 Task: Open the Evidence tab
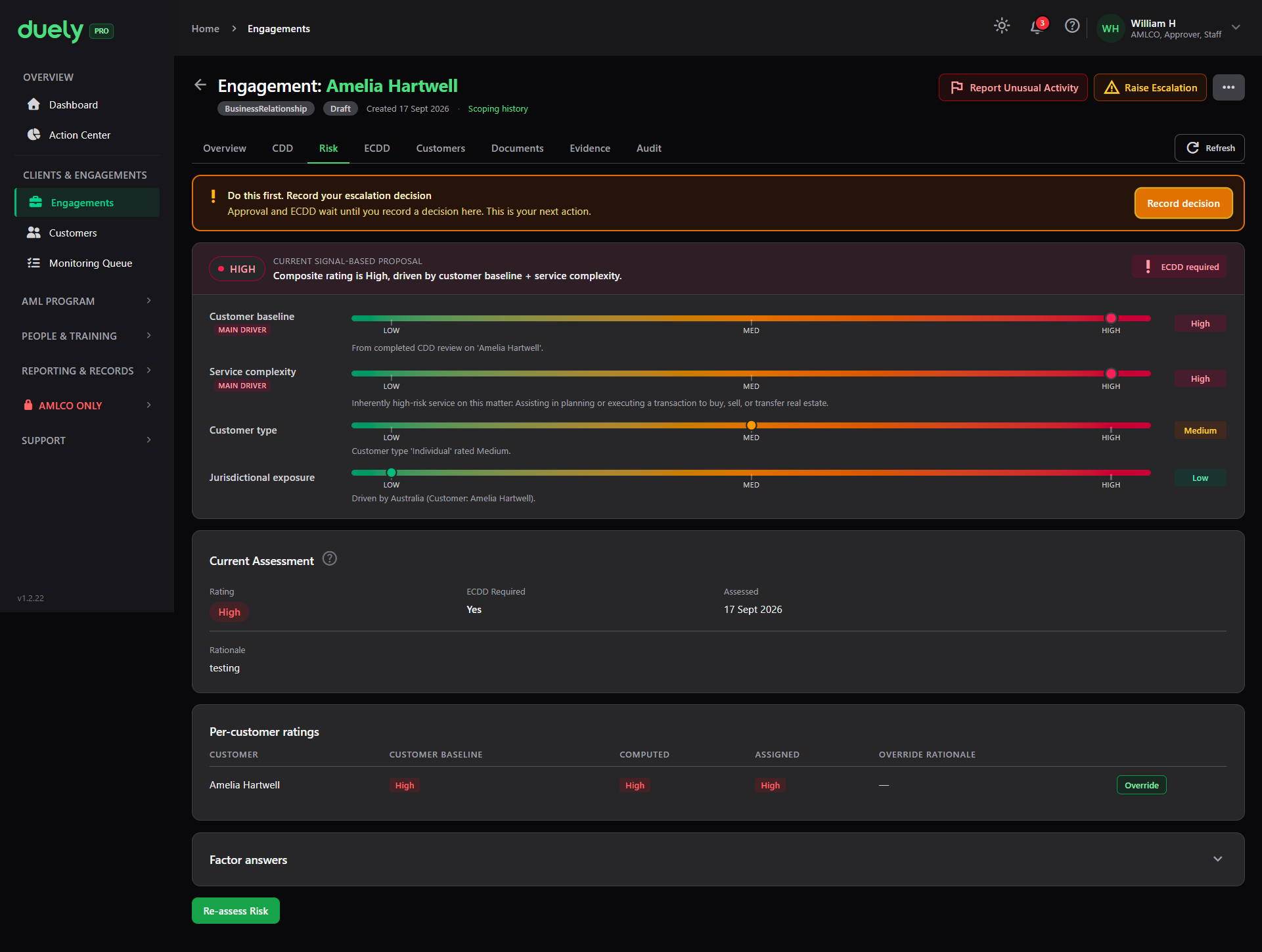(590, 148)
